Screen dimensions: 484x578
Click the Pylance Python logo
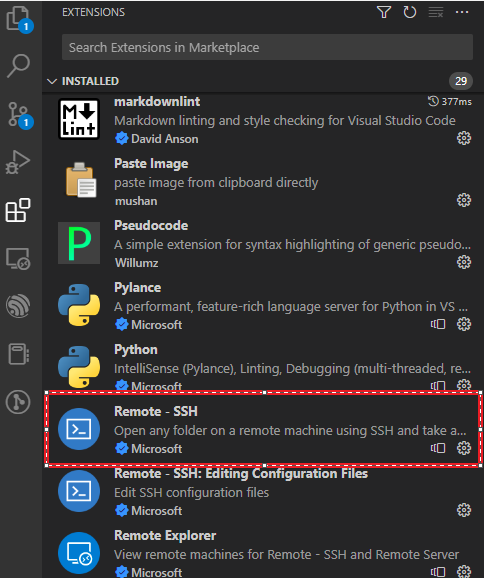tap(79, 305)
